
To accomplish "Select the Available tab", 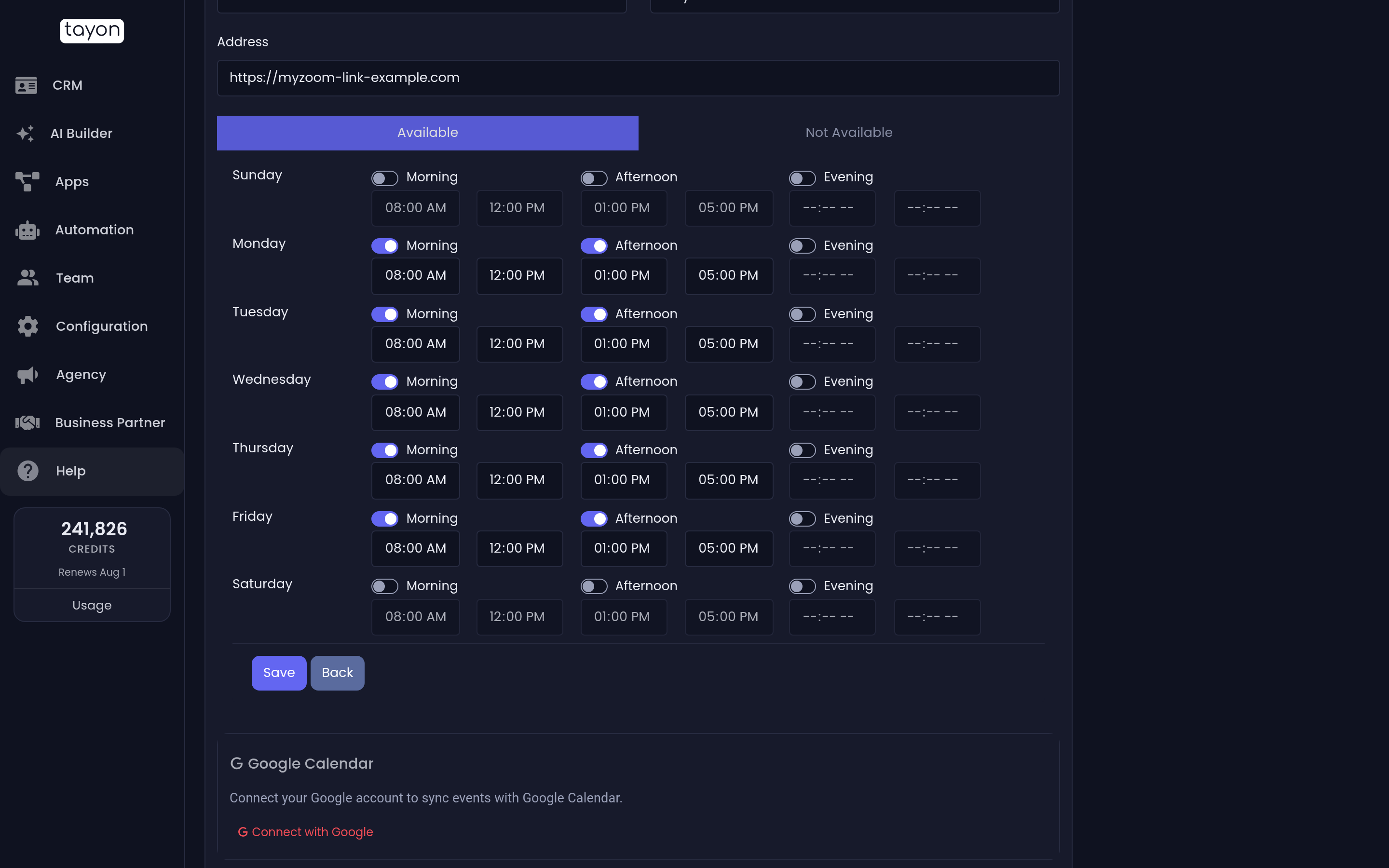I will 428,133.
